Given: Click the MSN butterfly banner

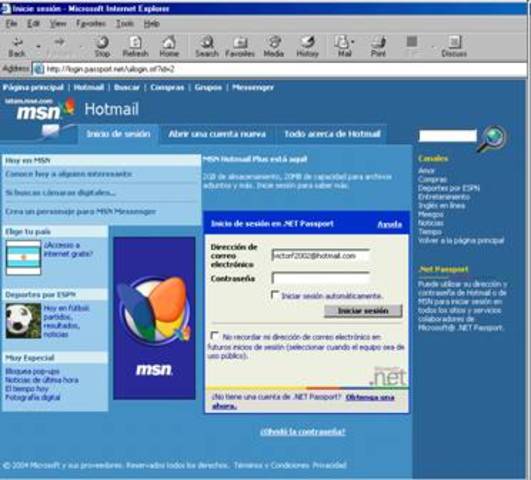Looking at the screenshot, I should 154,318.
